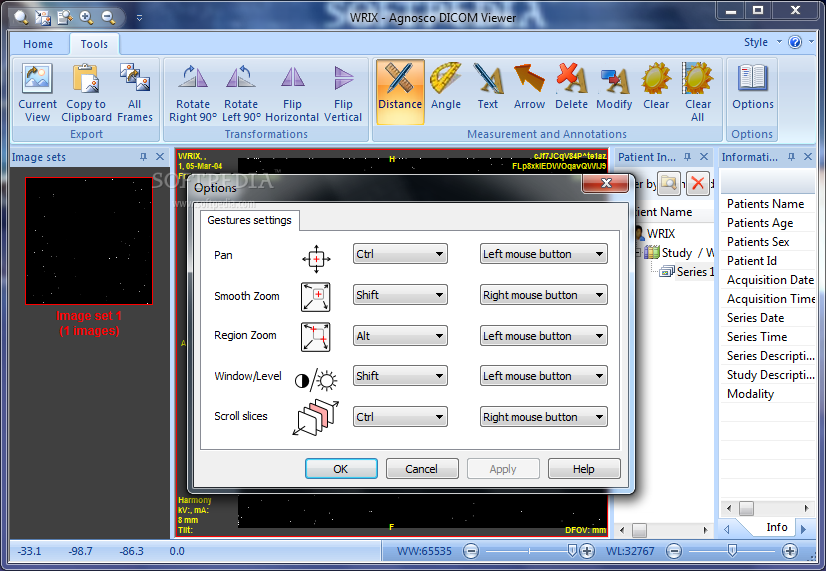The image size is (826, 571).
Task: Open the Smooth Zoom modifier key dropdown
Action: pyautogui.click(x=400, y=295)
